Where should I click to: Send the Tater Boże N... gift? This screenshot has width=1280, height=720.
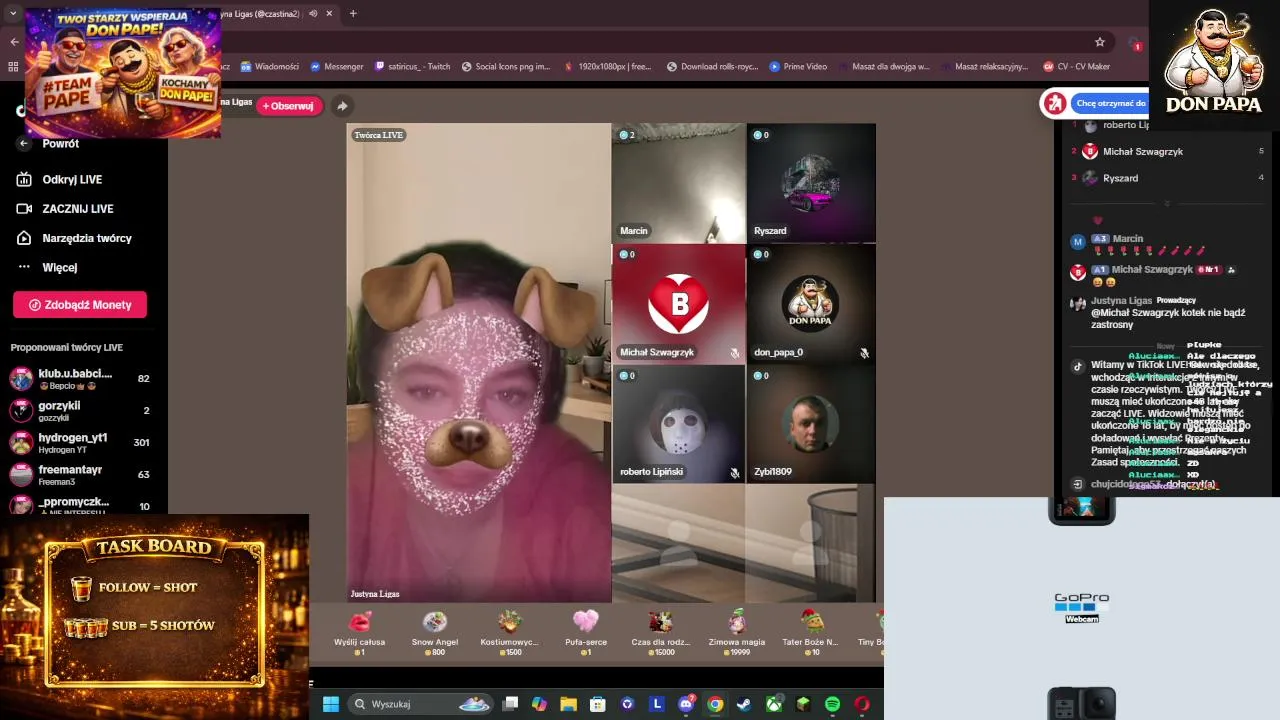(x=811, y=632)
